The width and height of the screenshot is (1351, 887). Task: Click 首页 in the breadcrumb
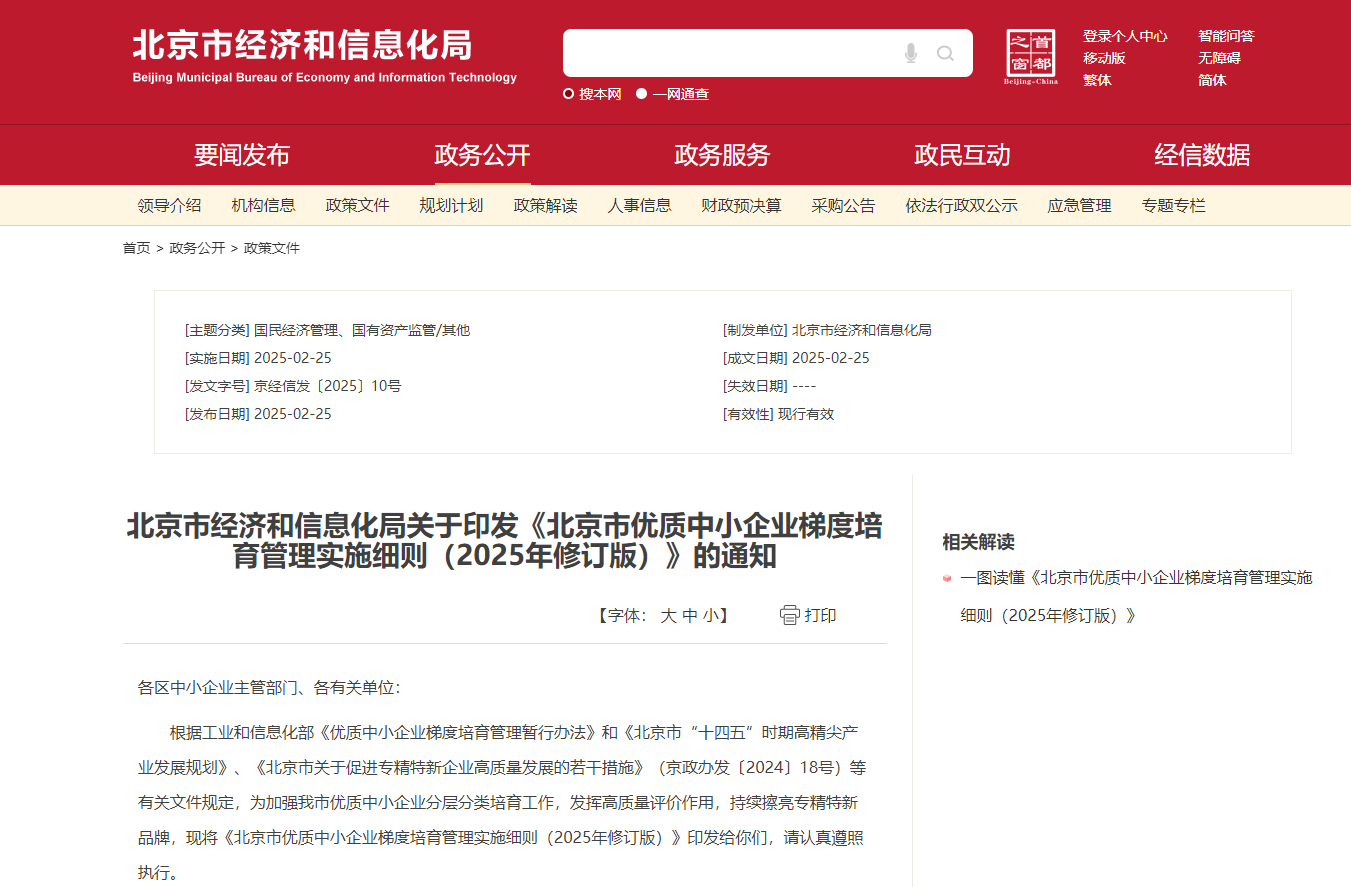pos(136,248)
